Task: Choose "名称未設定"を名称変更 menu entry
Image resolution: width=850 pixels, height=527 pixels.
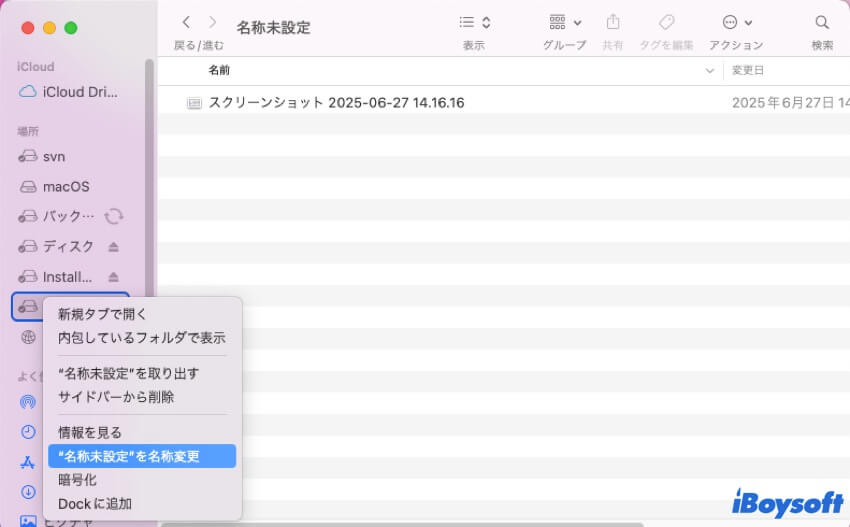Action: coord(129,456)
